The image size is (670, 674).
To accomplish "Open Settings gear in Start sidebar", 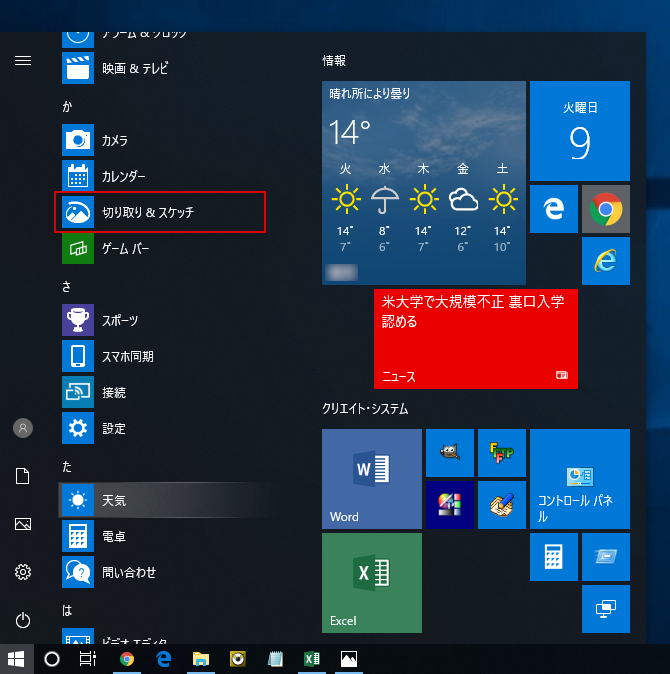I will pos(23,572).
